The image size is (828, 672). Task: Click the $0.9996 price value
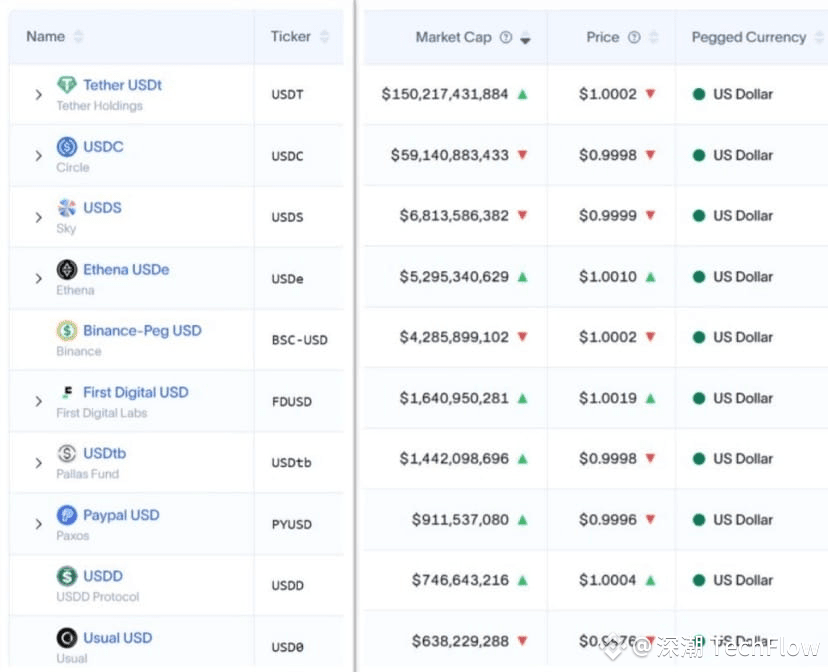608,519
